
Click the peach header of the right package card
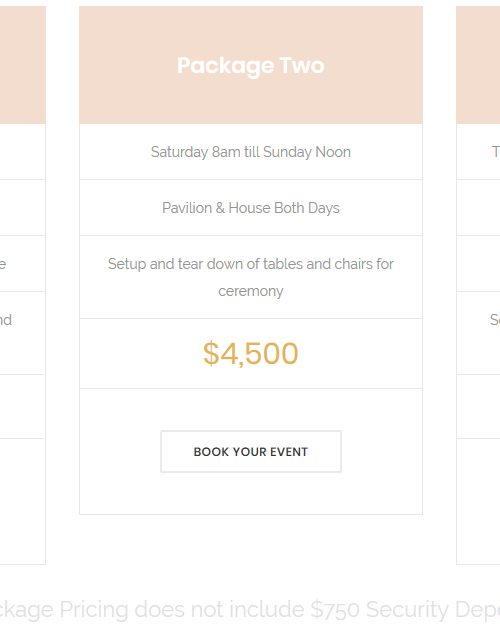point(478,65)
